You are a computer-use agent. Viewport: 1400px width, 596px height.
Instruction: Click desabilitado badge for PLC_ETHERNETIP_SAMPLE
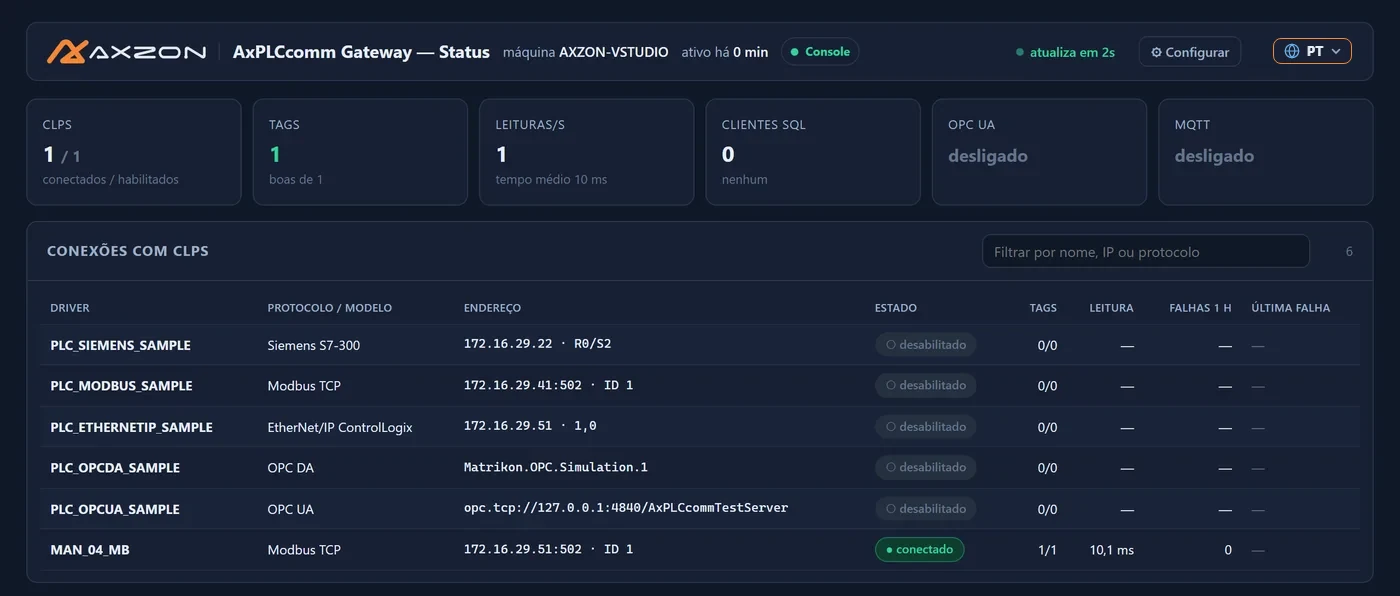pyautogui.click(x=925, y=426)
